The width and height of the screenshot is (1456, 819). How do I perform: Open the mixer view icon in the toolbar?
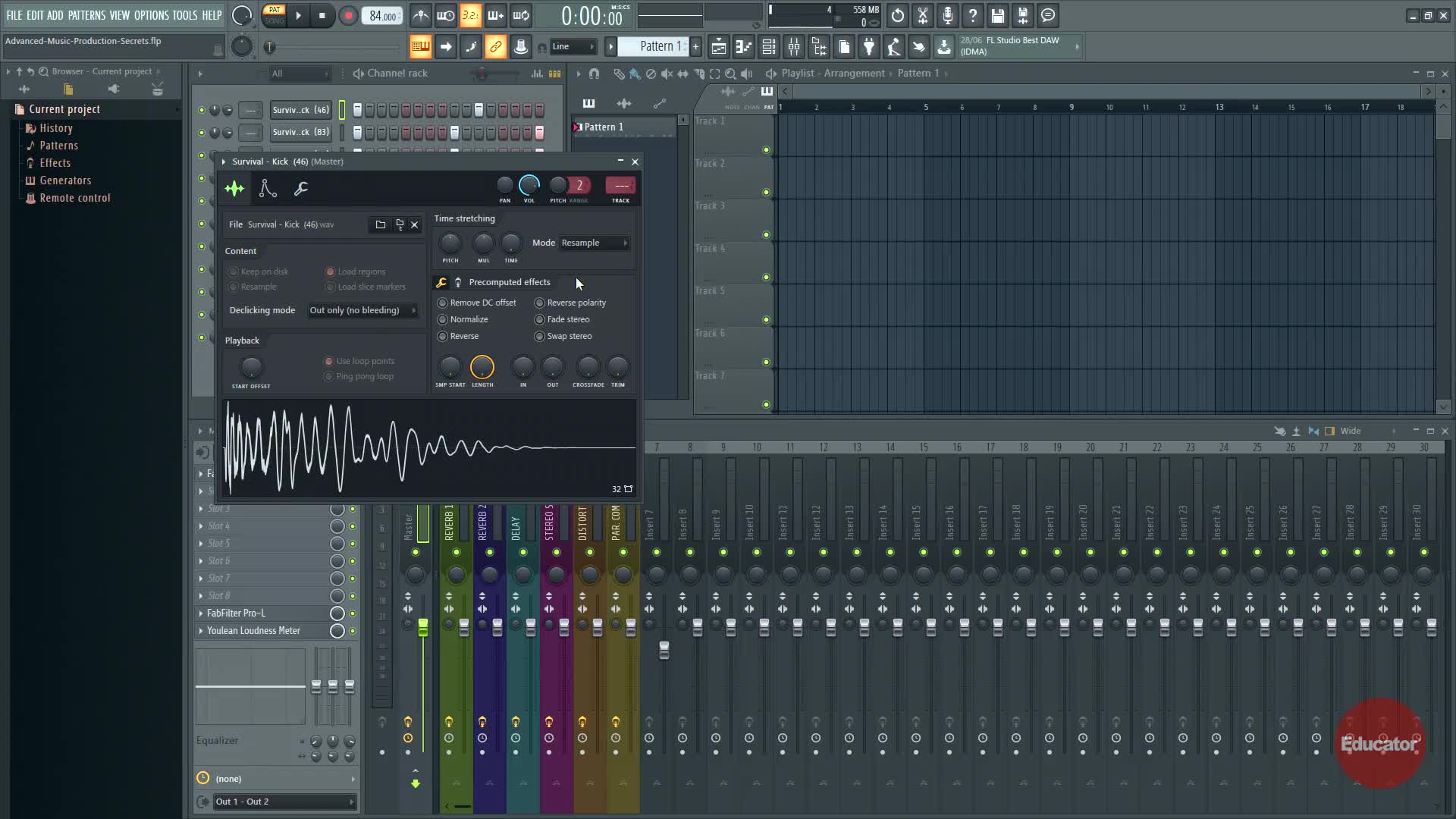pos(794,47)
